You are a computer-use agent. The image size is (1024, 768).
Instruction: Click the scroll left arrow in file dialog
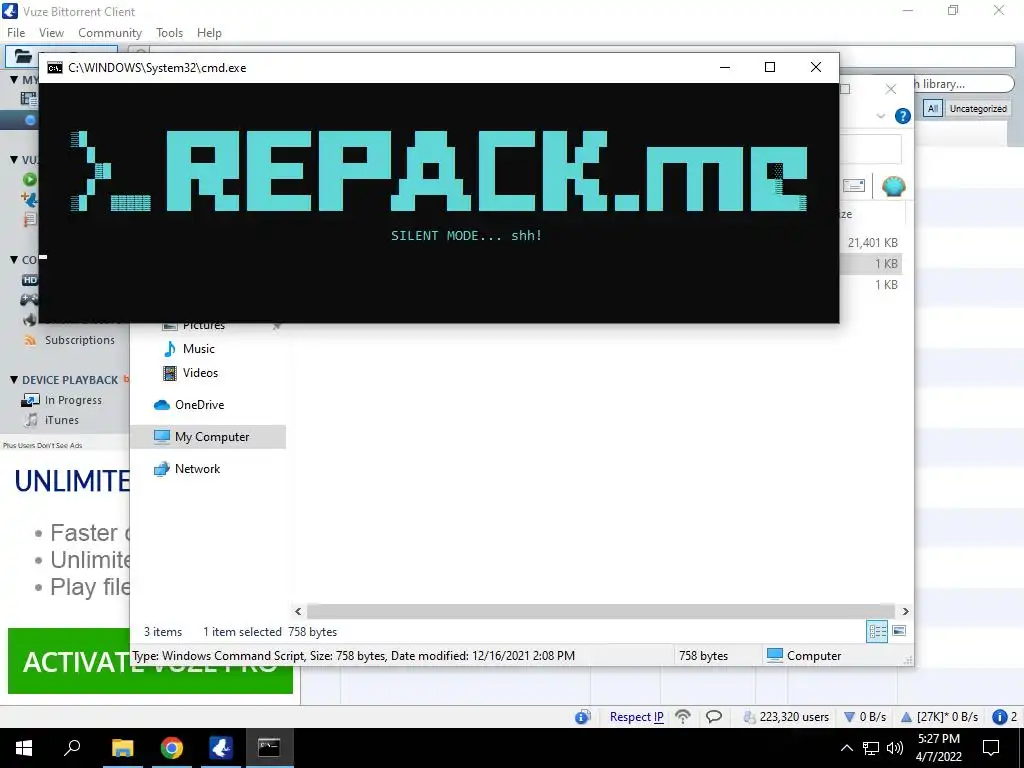coord(298,611)
